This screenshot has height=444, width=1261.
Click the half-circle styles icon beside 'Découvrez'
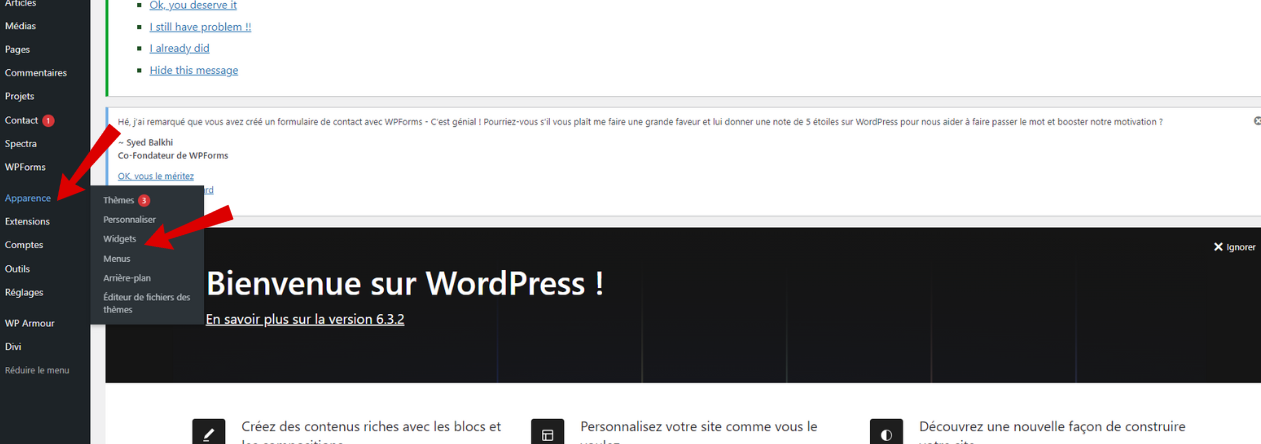886,434
